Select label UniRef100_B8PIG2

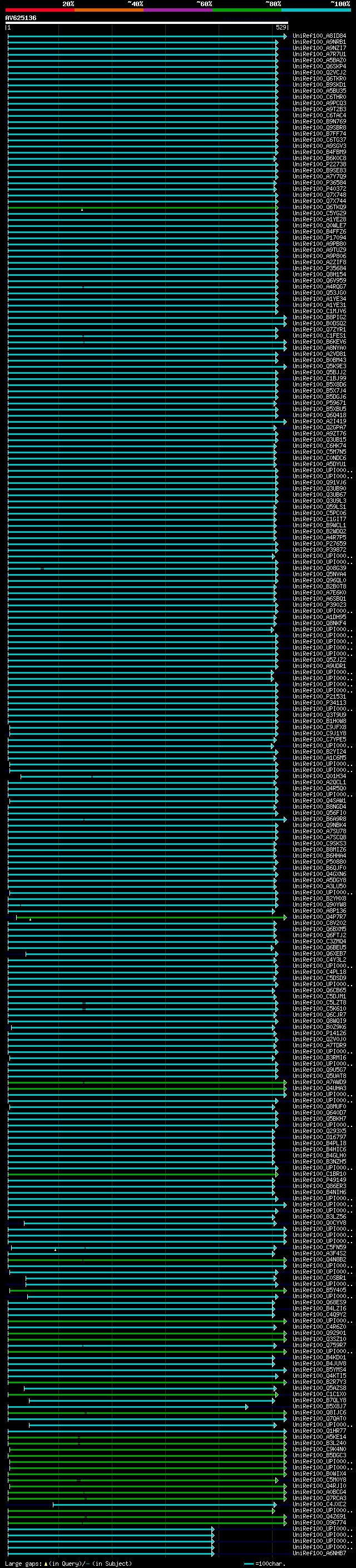(319, 317)
